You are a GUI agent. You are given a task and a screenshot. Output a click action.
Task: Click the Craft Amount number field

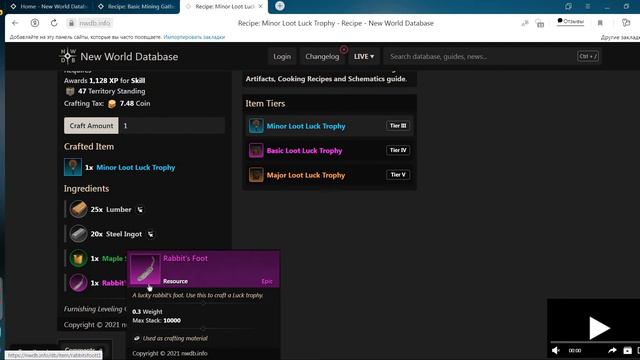(172, 126)
